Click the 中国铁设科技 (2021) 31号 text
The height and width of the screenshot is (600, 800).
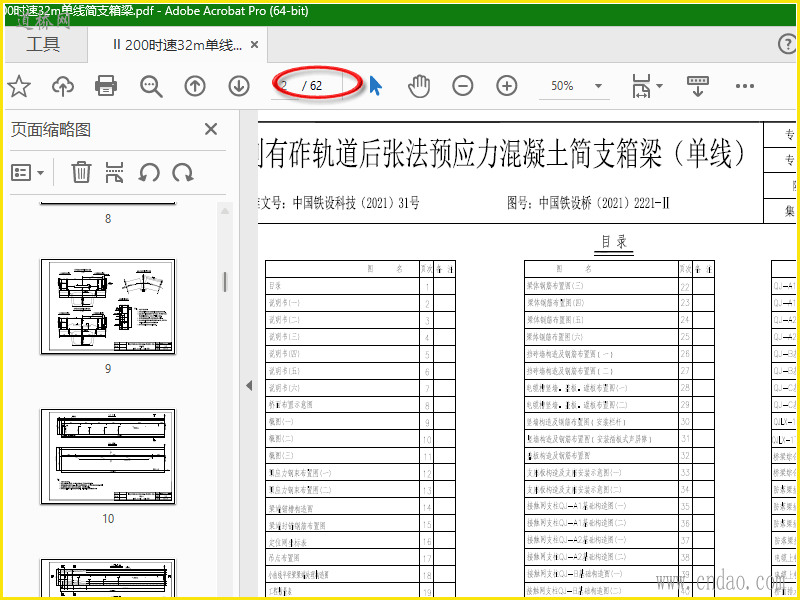tap(356, 203)
